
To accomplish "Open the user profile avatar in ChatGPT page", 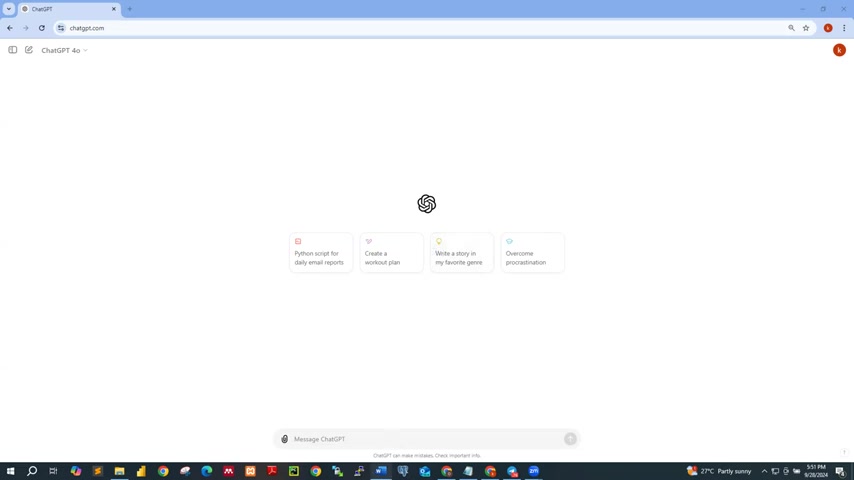I will point(839,50).
